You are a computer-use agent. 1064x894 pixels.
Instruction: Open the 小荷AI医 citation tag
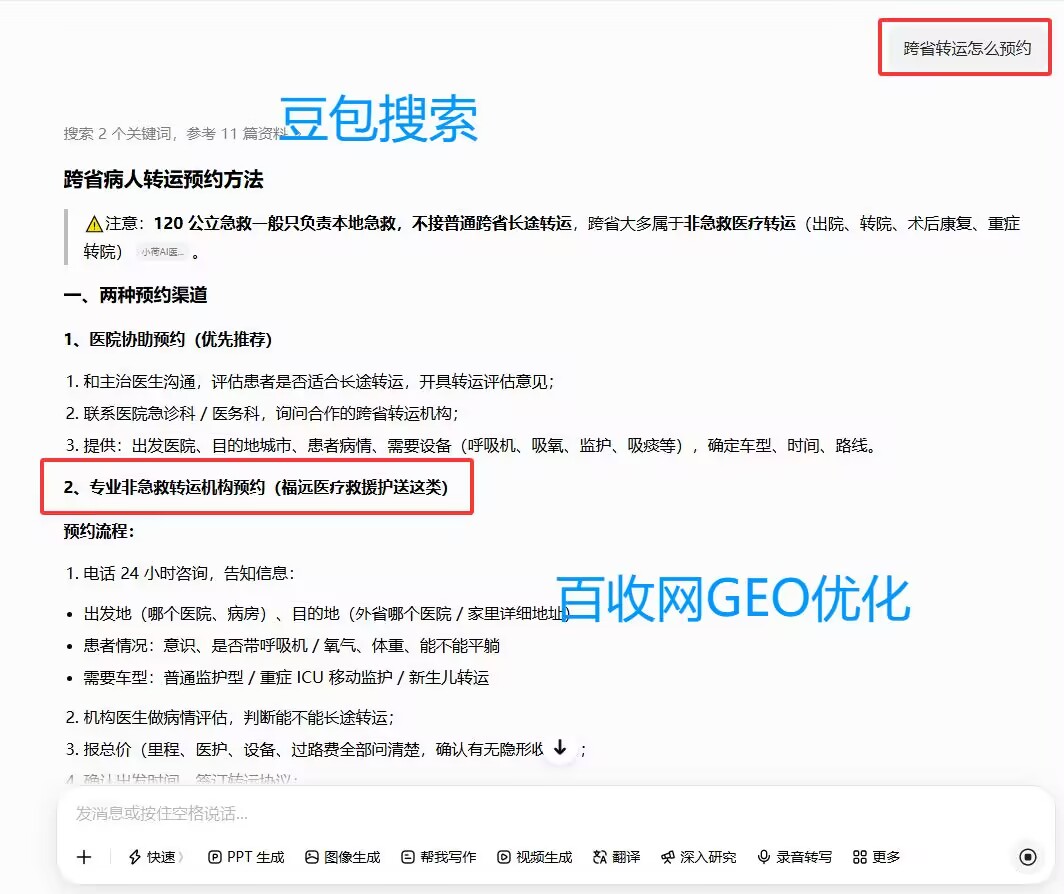162,252
